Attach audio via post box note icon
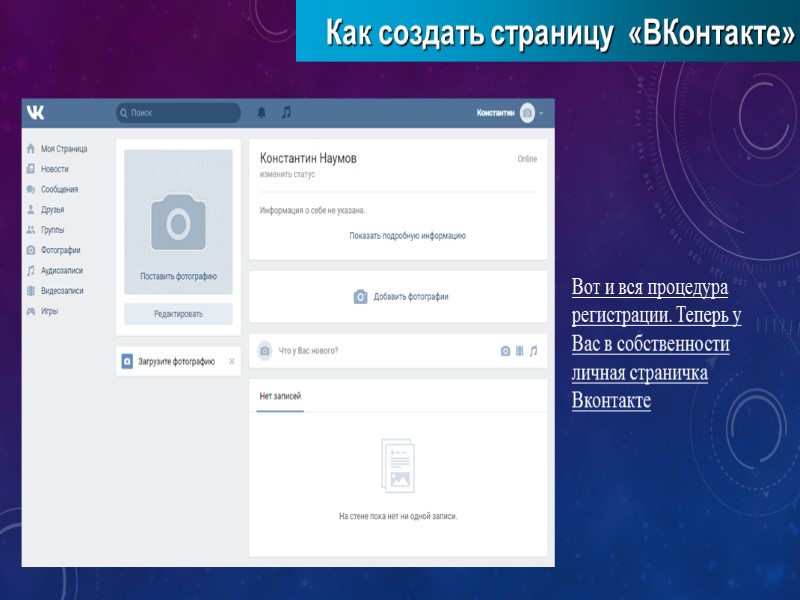The width and height of the screenshot is (800, 600). 533,351
